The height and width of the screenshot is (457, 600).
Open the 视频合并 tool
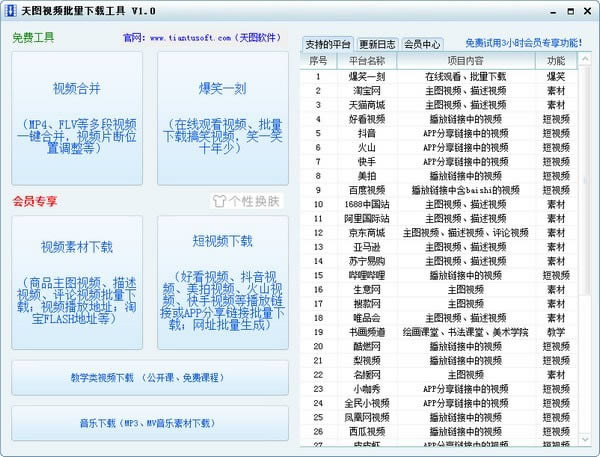77,118
